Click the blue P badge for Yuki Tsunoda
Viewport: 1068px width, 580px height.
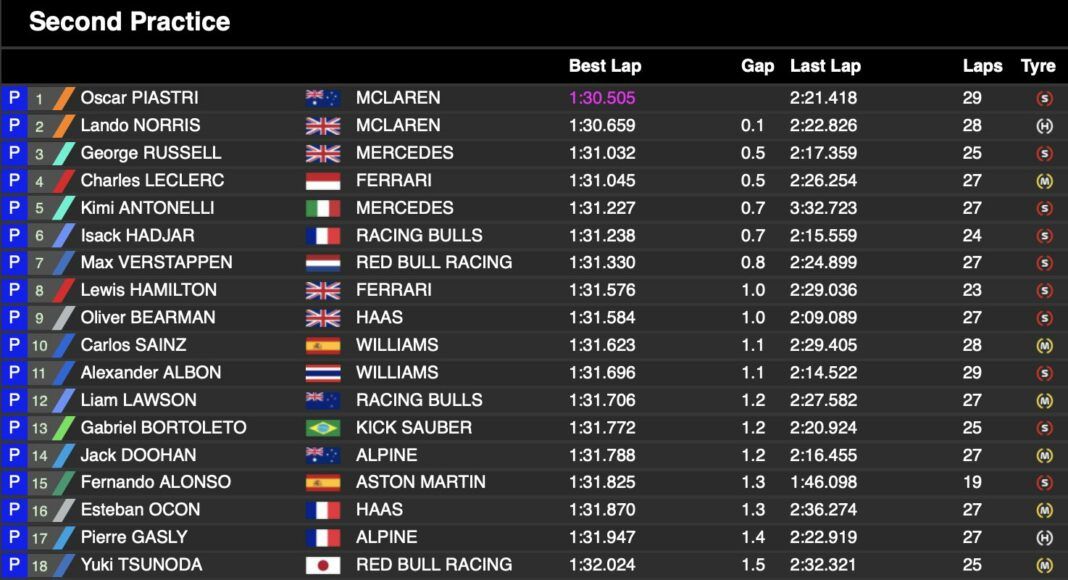(14, 564)
